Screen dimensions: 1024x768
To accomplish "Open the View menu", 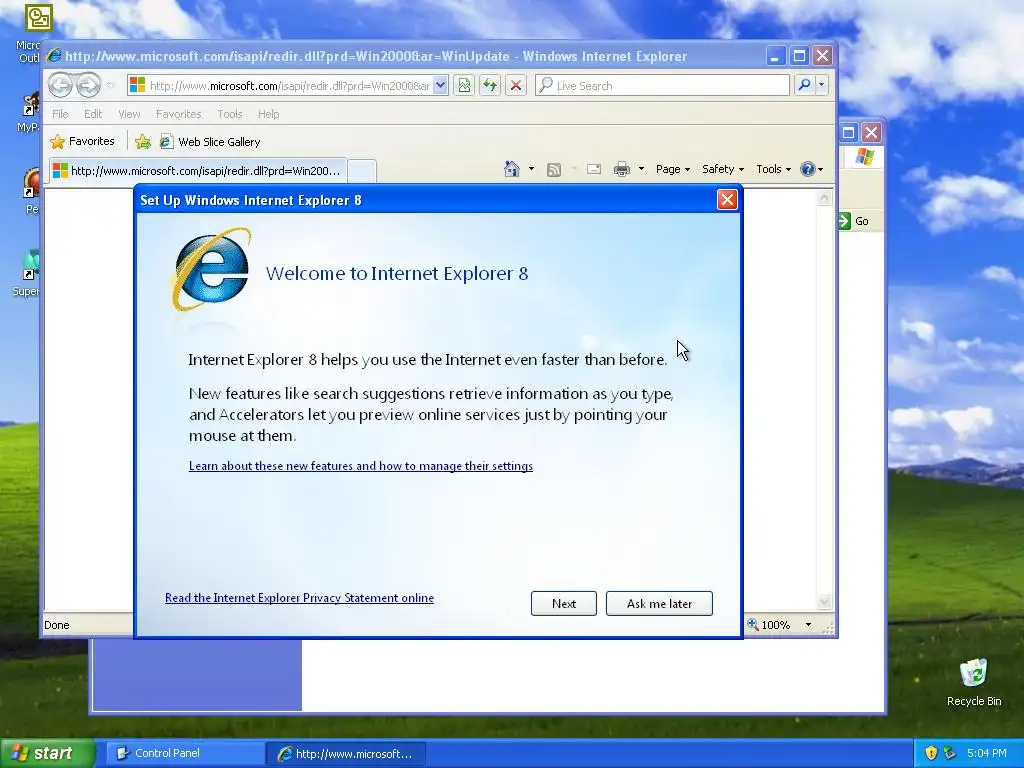I will pos(129,114).
